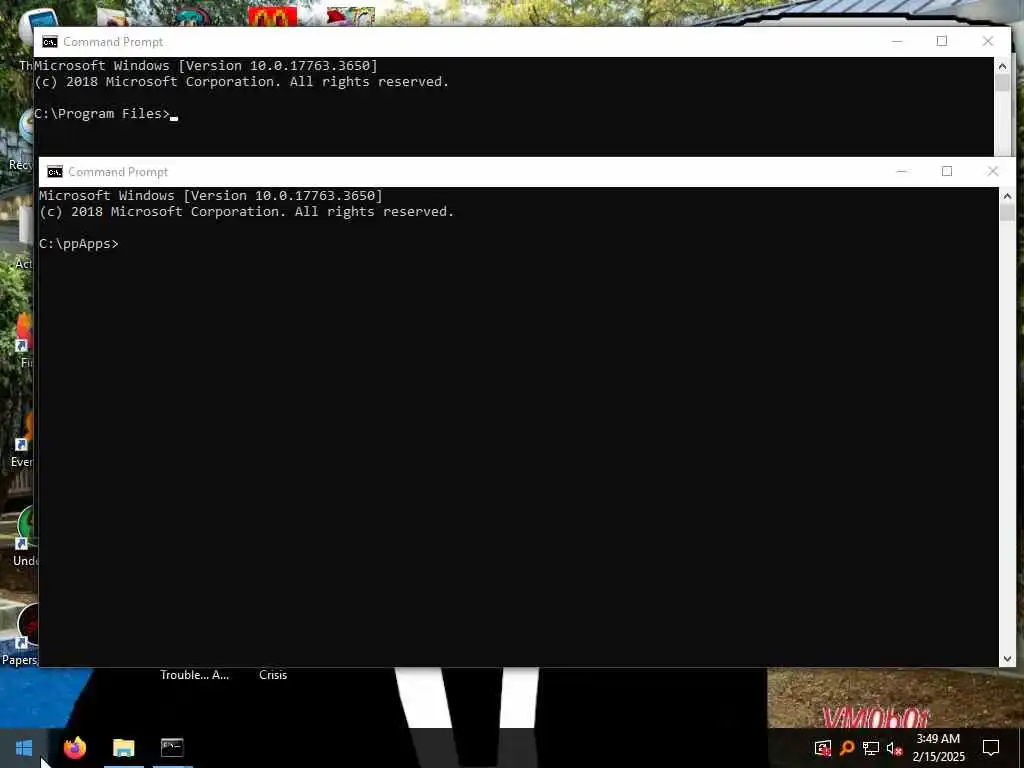The image size is (1024, 768).
Task: Click the C:\ppApps> prompt line
Action: click(79, 244)
